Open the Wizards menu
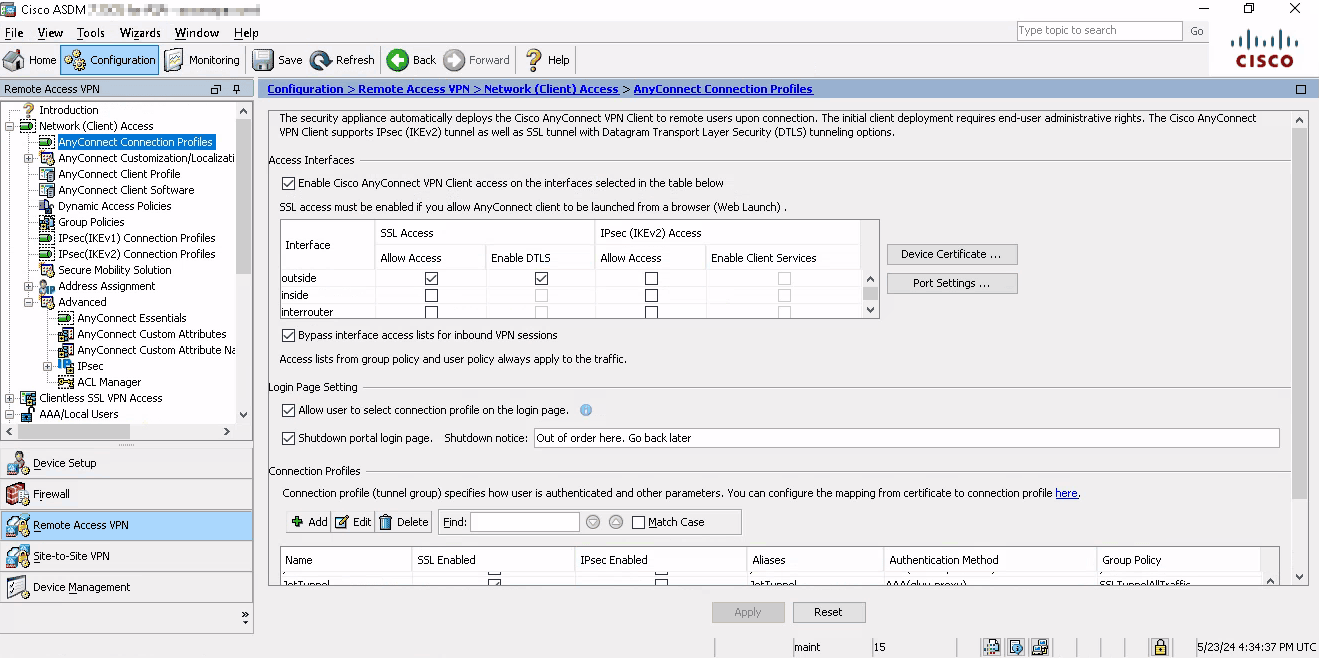 (140, 33)
